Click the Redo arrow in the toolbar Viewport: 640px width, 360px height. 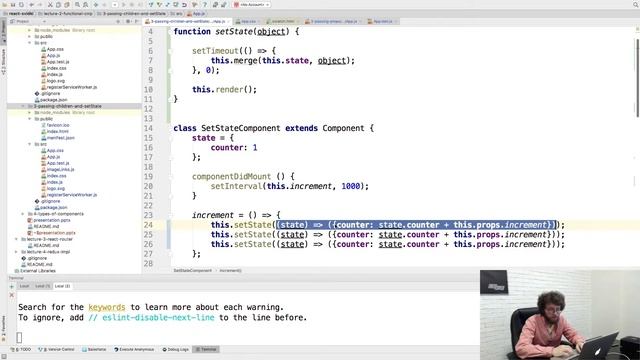click(40, 4)
